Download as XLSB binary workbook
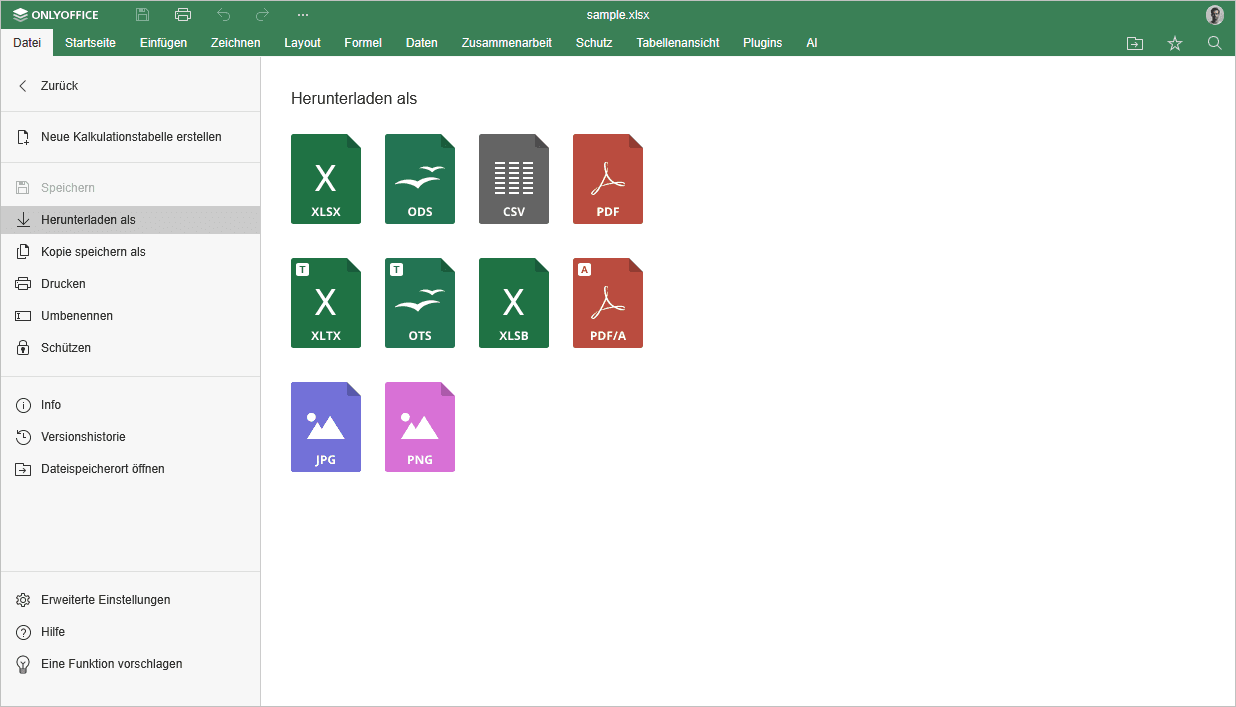The width and height of the screenshot is (1236, 707). pyautogui.click(x=513, y=303)
